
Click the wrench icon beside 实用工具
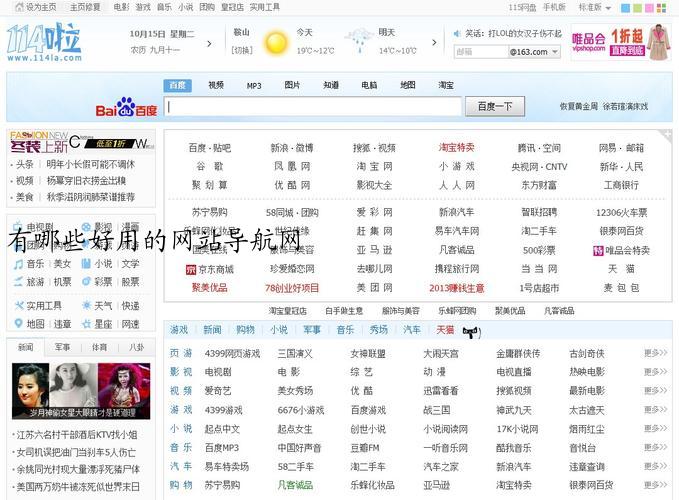18,306
